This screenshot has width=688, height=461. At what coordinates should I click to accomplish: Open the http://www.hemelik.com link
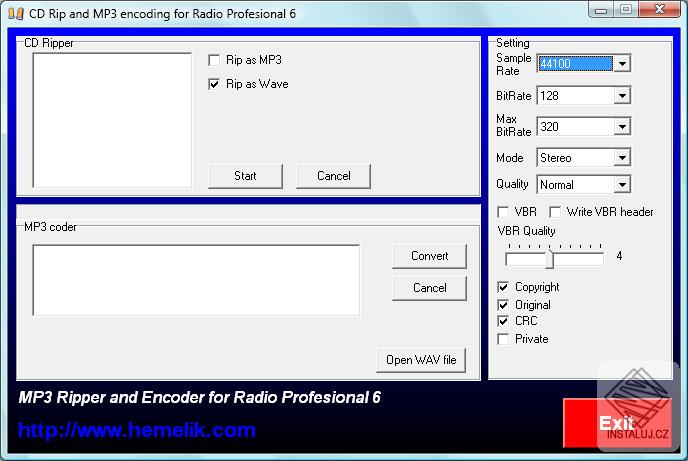point(137,430)
